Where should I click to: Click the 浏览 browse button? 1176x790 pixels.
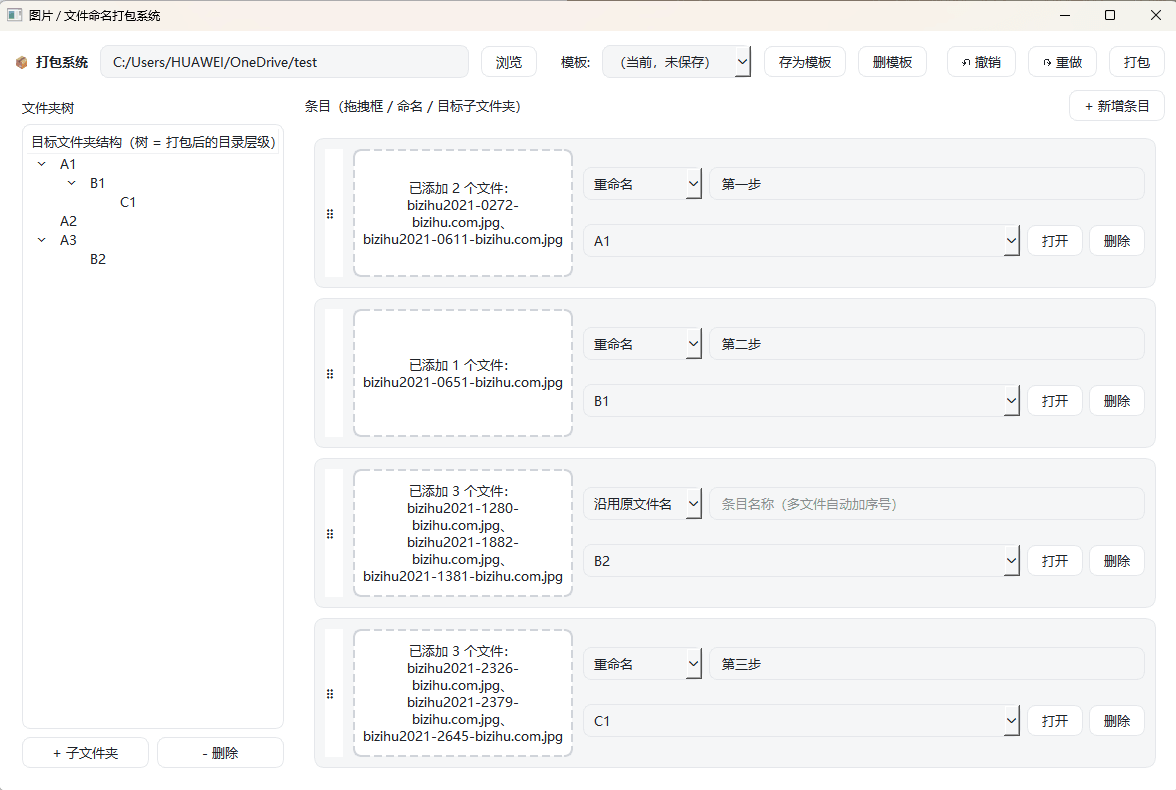click(x=508, y=62)
